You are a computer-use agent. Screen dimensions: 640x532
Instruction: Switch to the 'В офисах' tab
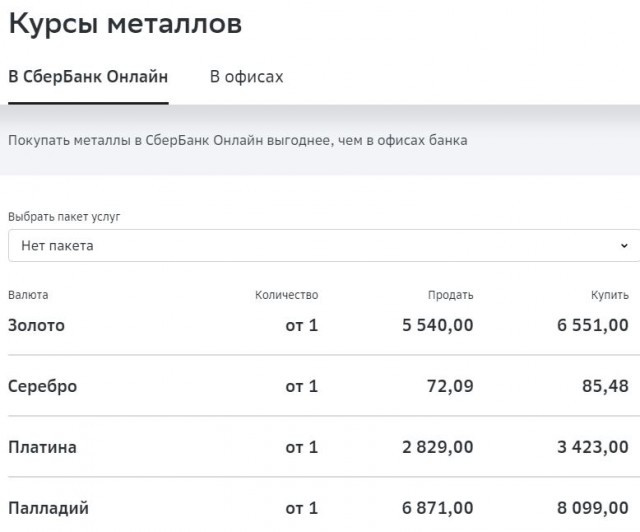click(x=247, y=77)
